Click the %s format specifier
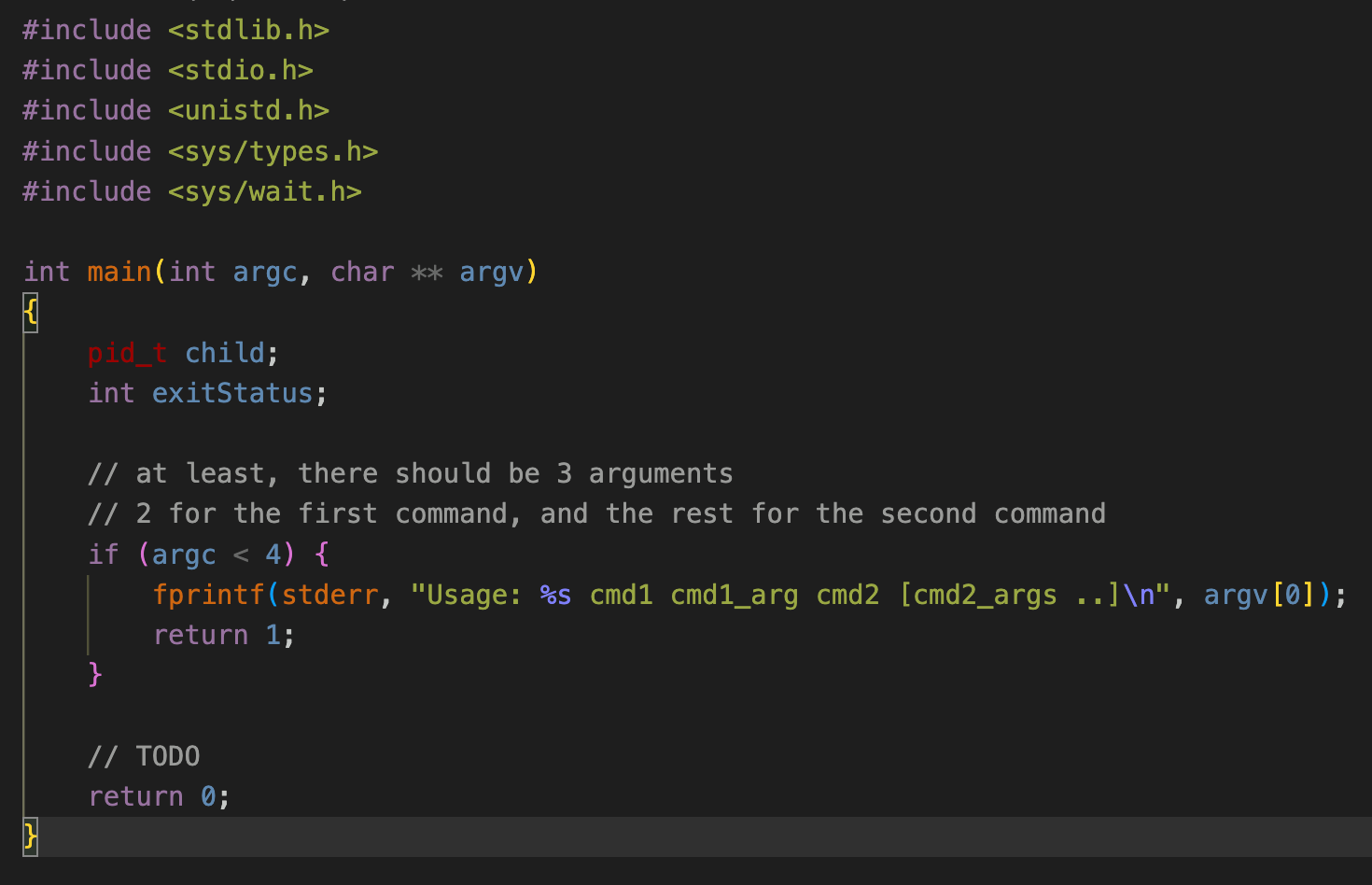The width and height of the screenshot is (1372, 885). pos(554,594)
